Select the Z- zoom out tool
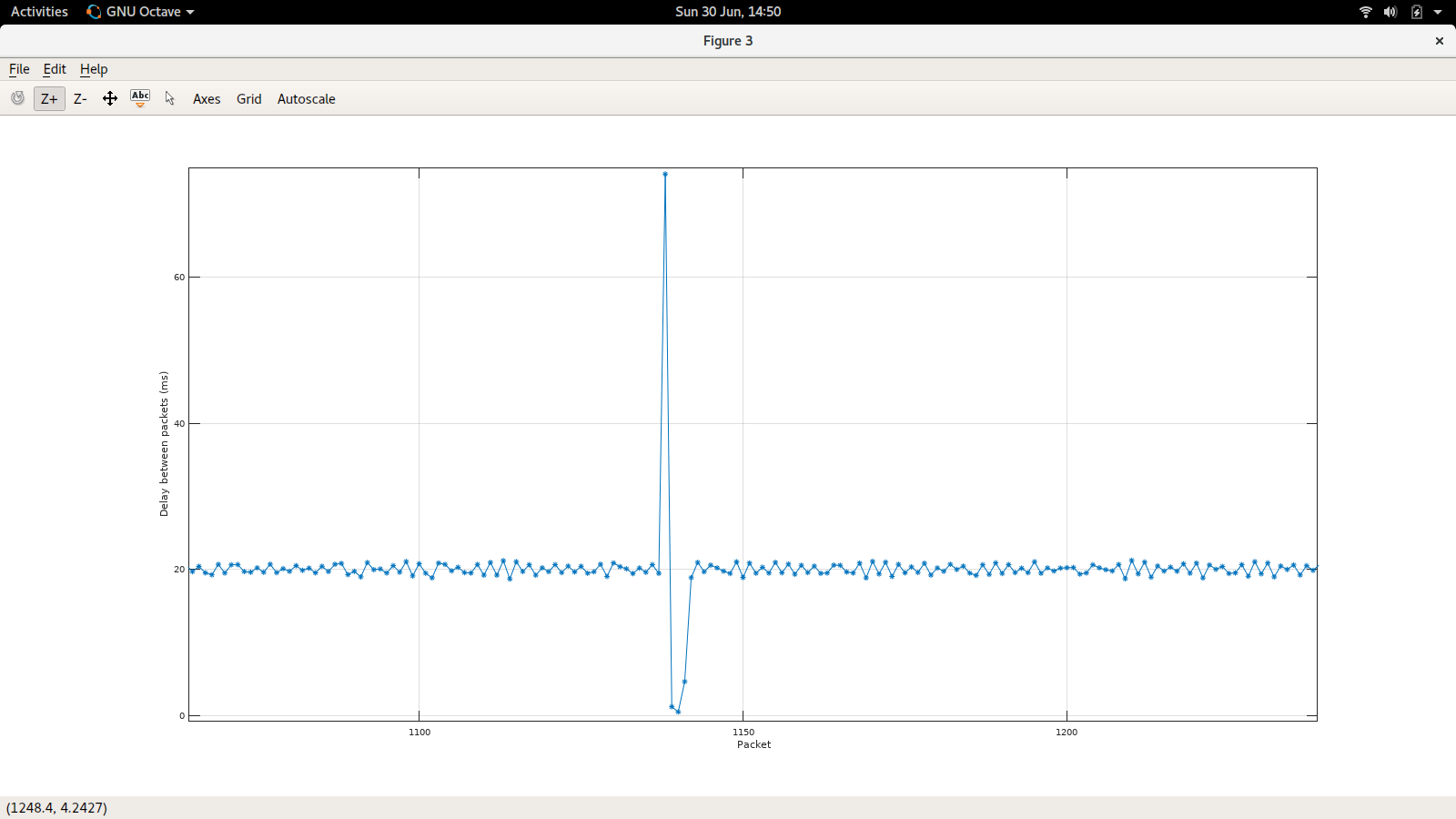Screen dimensions: 1456x819 [80, 98]
